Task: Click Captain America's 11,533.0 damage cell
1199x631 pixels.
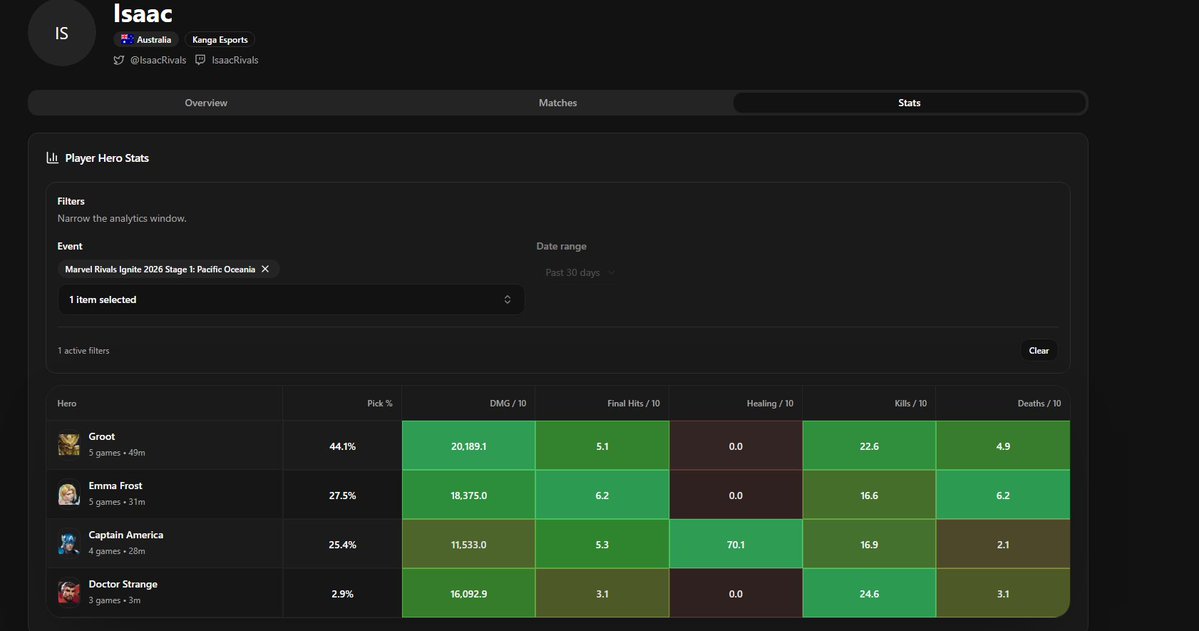Action: pos(469,545)
